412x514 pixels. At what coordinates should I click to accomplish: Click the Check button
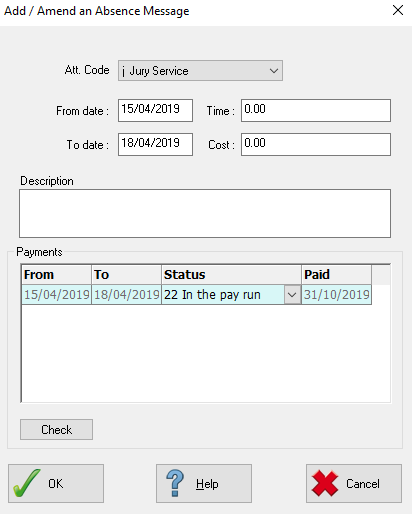(x=56, y=429)
